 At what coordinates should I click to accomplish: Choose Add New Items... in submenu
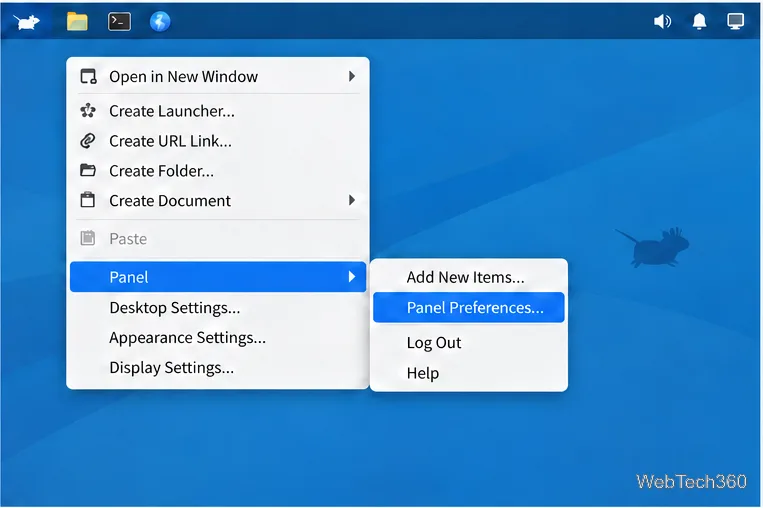469,277
